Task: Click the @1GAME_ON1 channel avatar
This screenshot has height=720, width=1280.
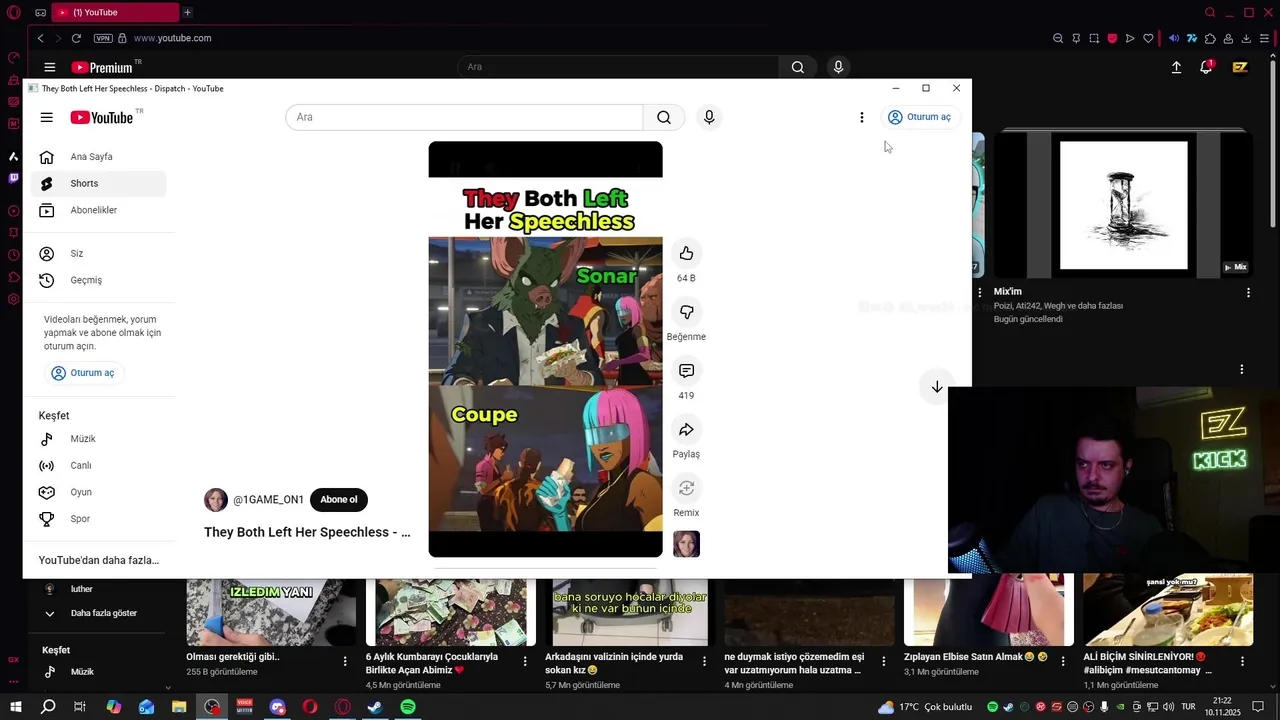Action: click(216, 500)
